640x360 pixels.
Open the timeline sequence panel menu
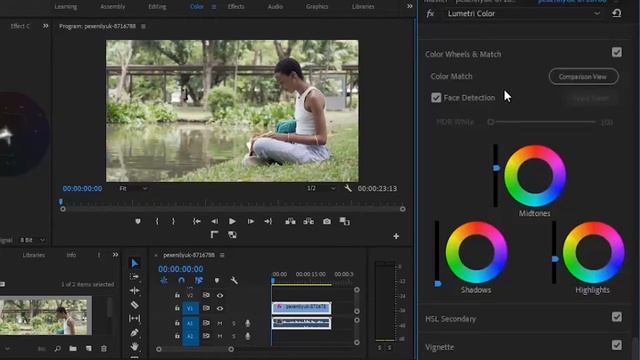222,255
